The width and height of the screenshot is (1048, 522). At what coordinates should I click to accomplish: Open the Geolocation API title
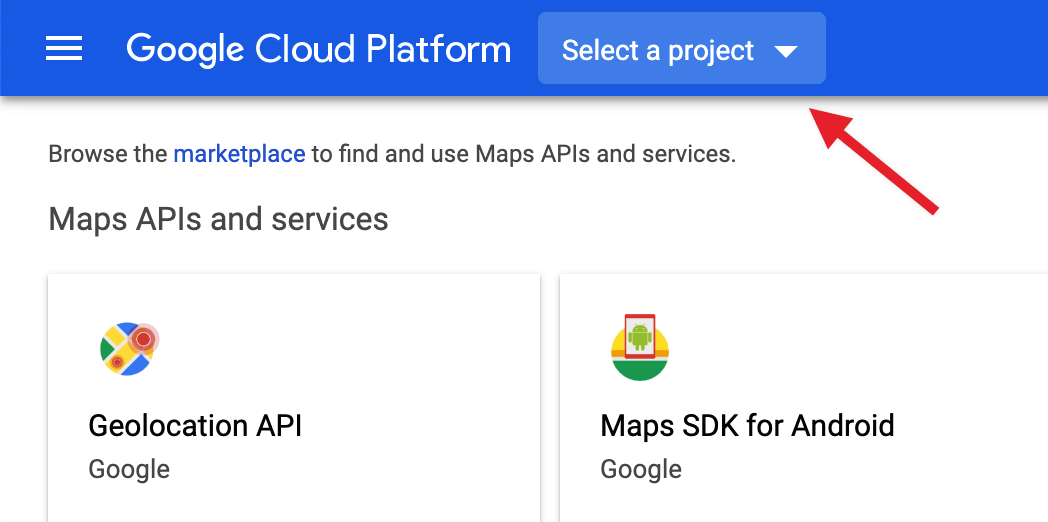click(x=195, y=426)
